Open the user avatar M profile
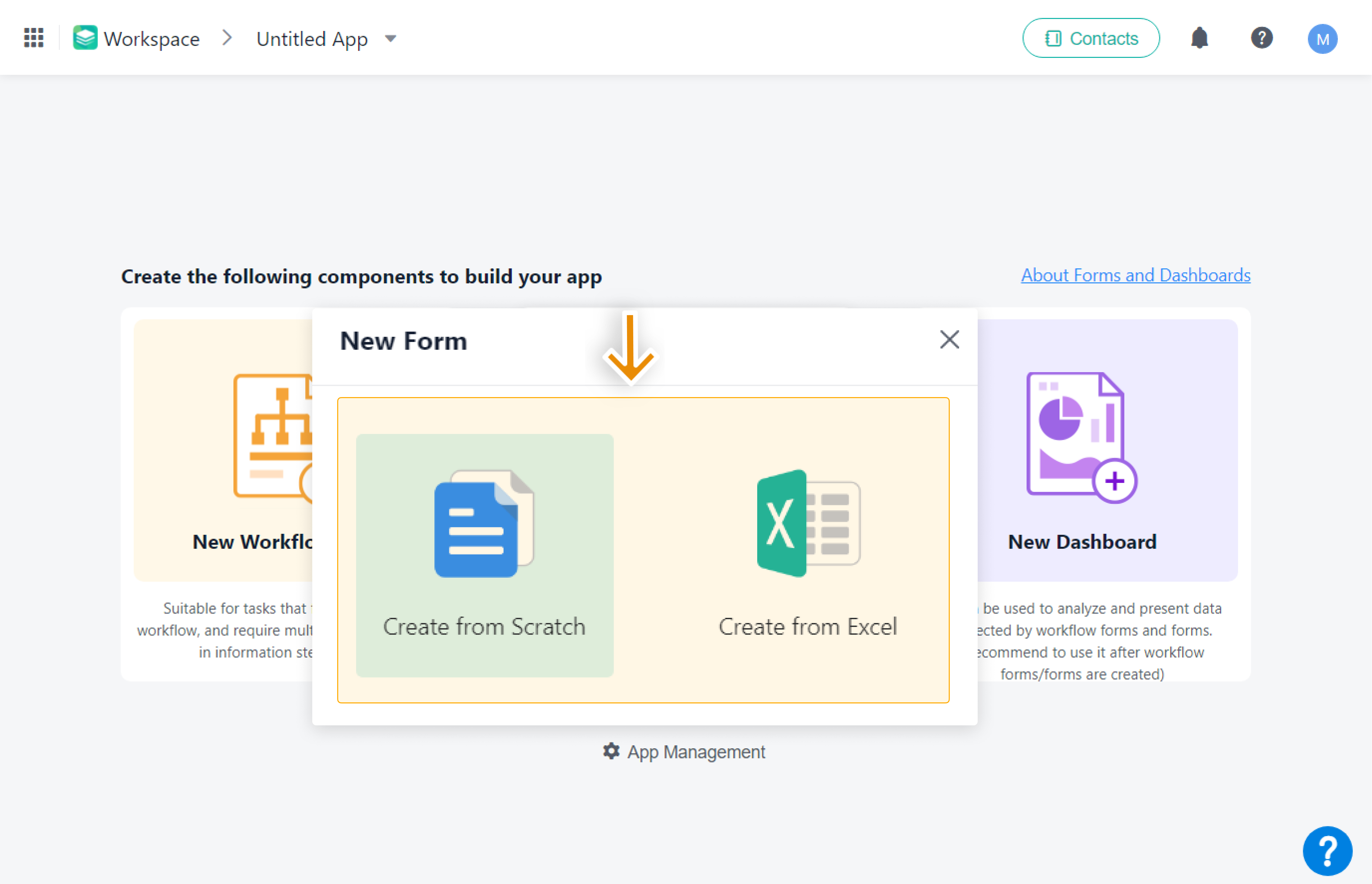This screenshot has width=1372, height=884. click(1322, 39)
